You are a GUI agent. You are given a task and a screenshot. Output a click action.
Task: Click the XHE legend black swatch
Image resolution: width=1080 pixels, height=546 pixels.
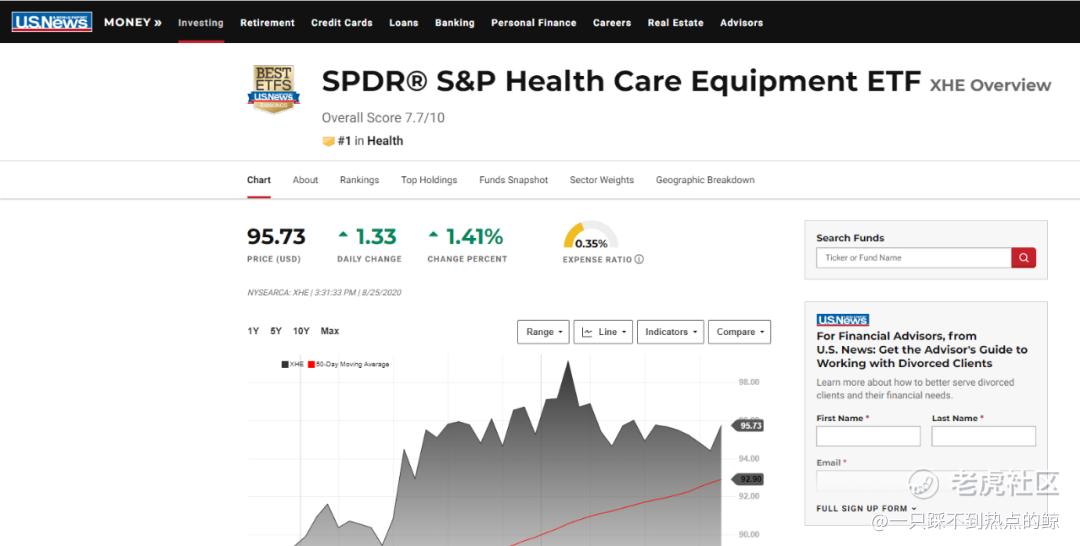point(284,364)
